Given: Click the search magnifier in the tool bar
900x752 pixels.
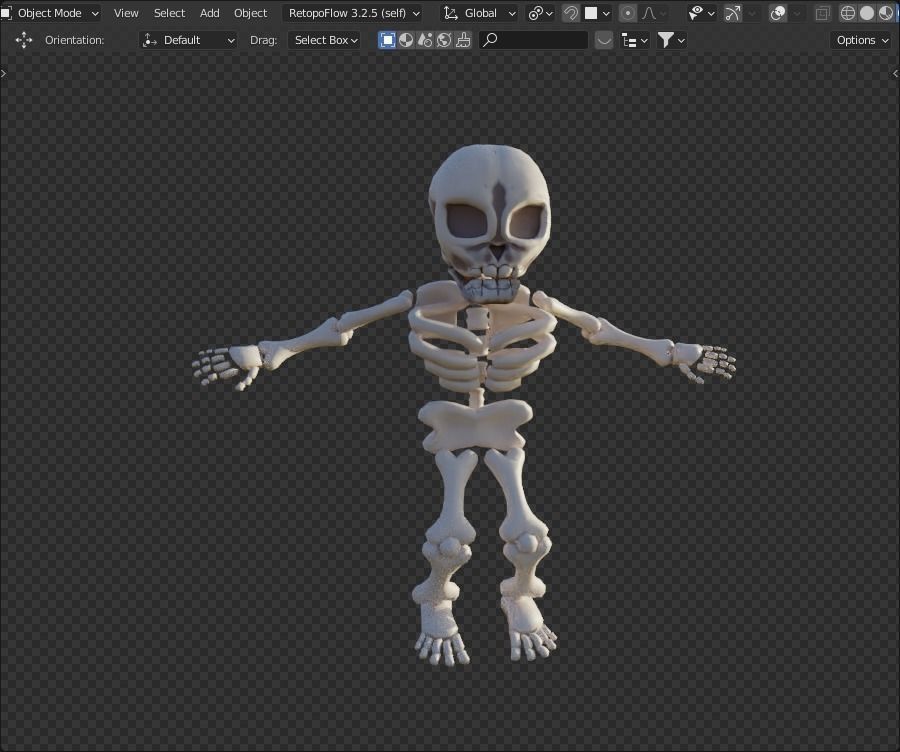Looking at the screenshot, I should 490,40.
